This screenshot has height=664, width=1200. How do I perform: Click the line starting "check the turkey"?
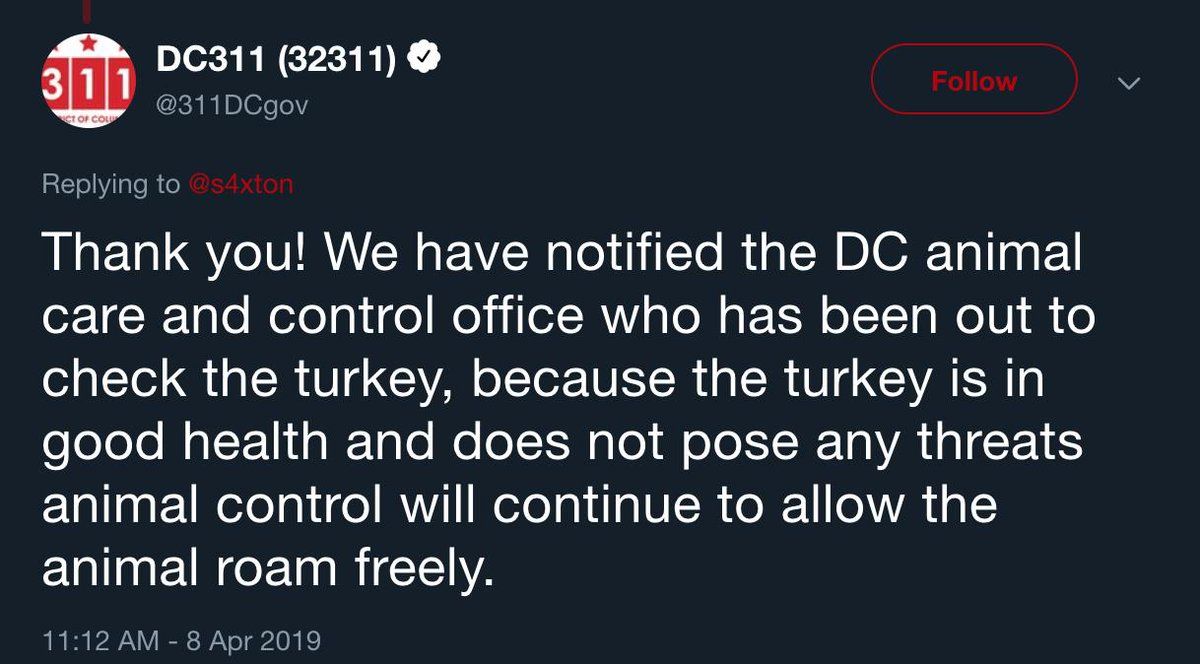click(542, 379)
